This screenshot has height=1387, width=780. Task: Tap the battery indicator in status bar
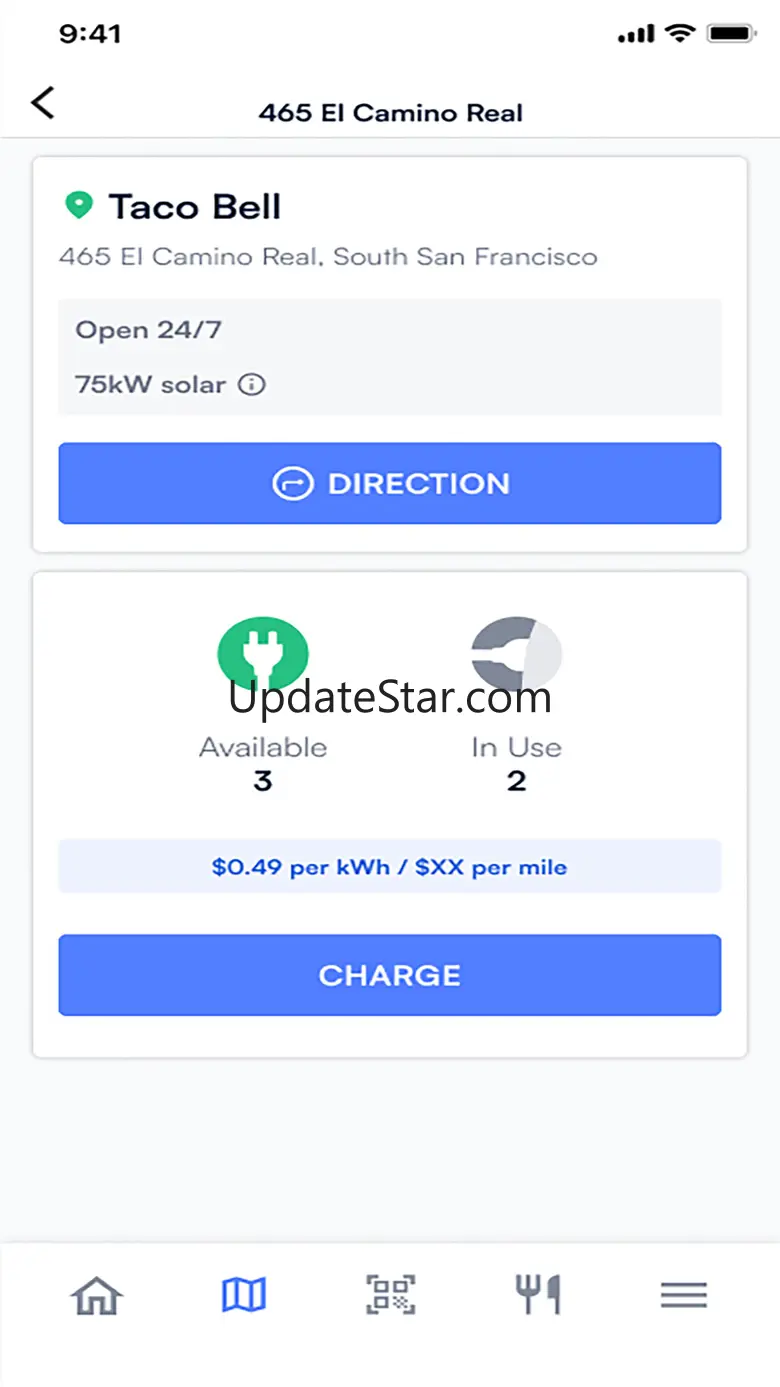pyautogui.click(x=731, y=34)
